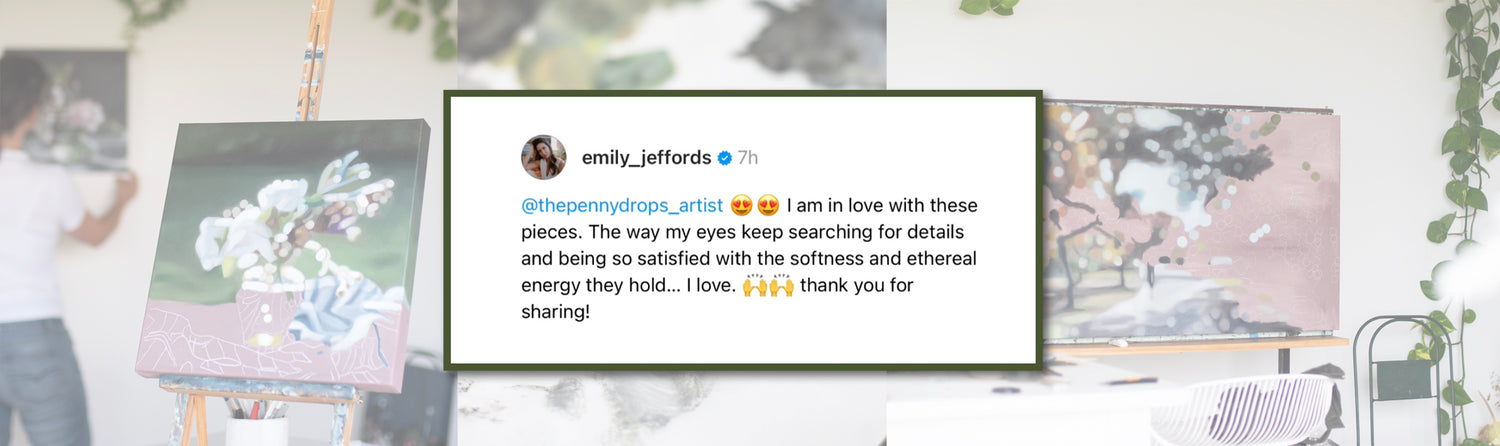The height and width of the screenshot is (446, 1500).
Task: Click the first raised hands emoji
Action: [x=754, y=285]
